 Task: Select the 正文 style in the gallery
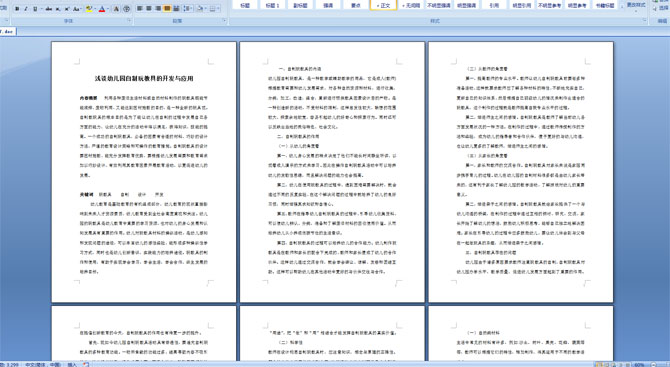pyautogui.click(x=383, y=5)
